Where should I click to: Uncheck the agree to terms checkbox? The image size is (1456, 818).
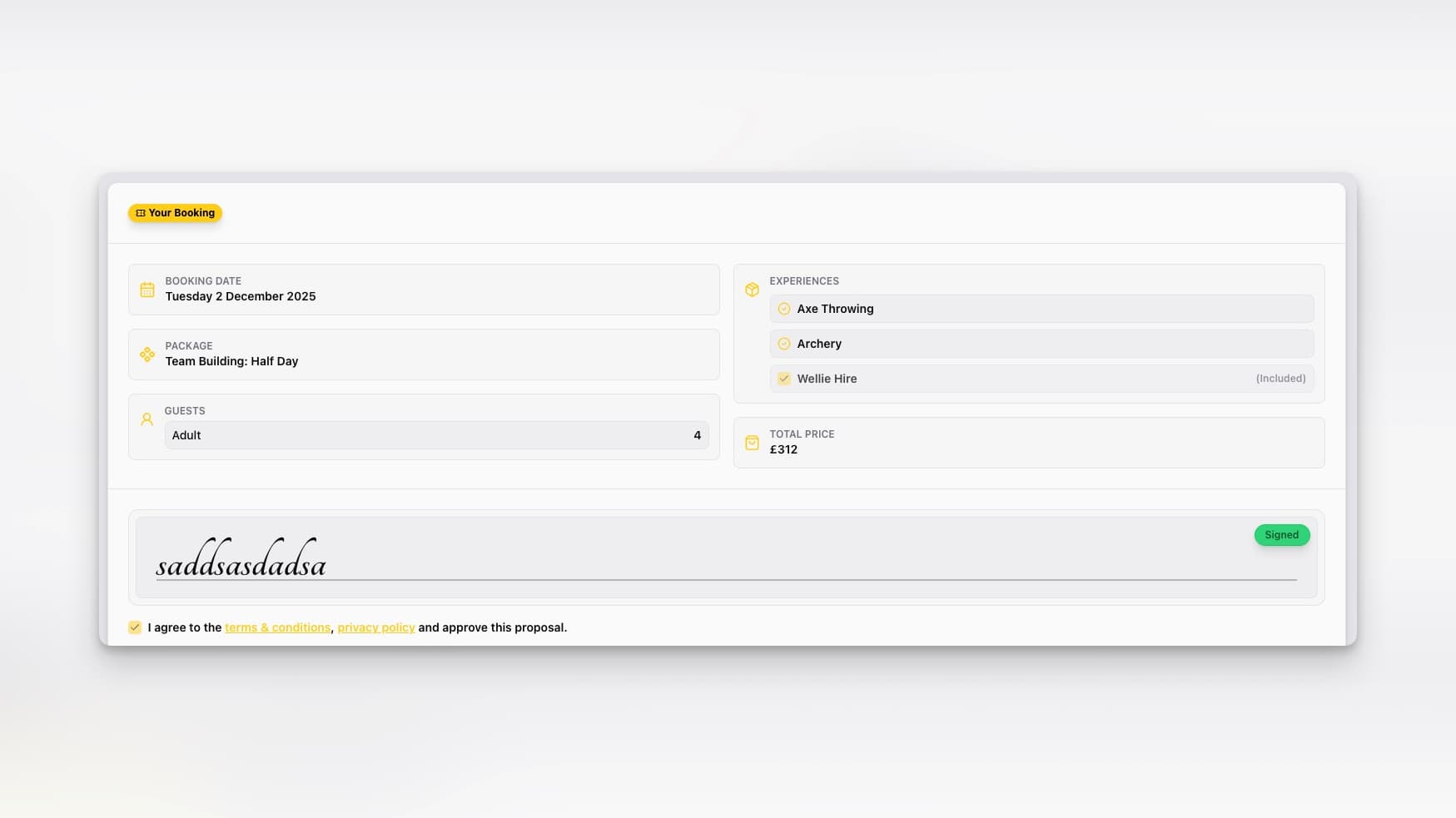coord(135,627)
